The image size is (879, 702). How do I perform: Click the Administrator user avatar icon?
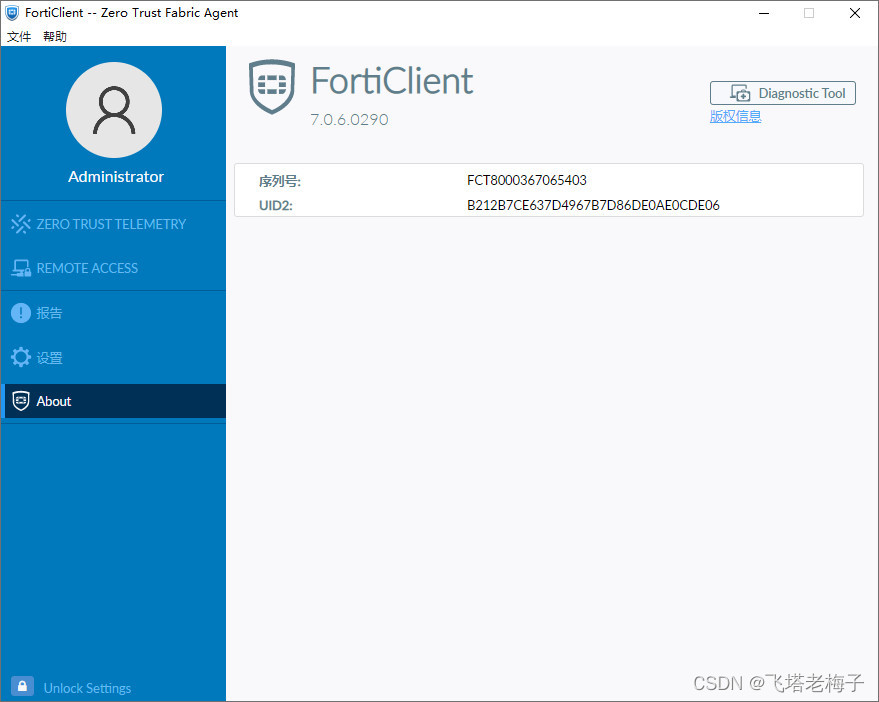[114, 110]
